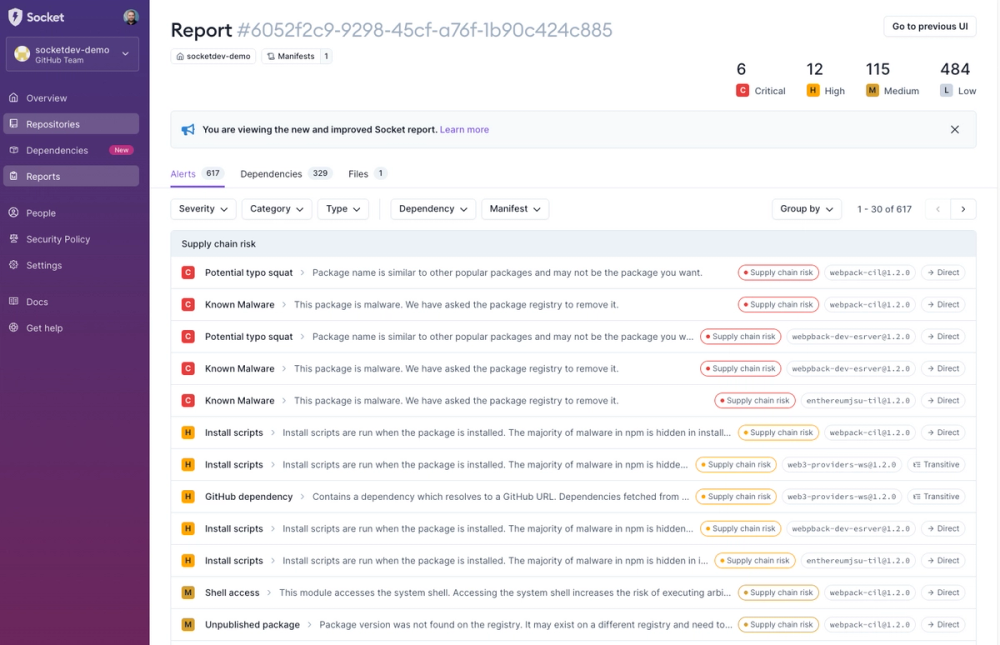Screen dimensions: 1000x645
Task: Expand the socketdev-demo team switcher
Action: pyautogui.click(x=71, y=53)
